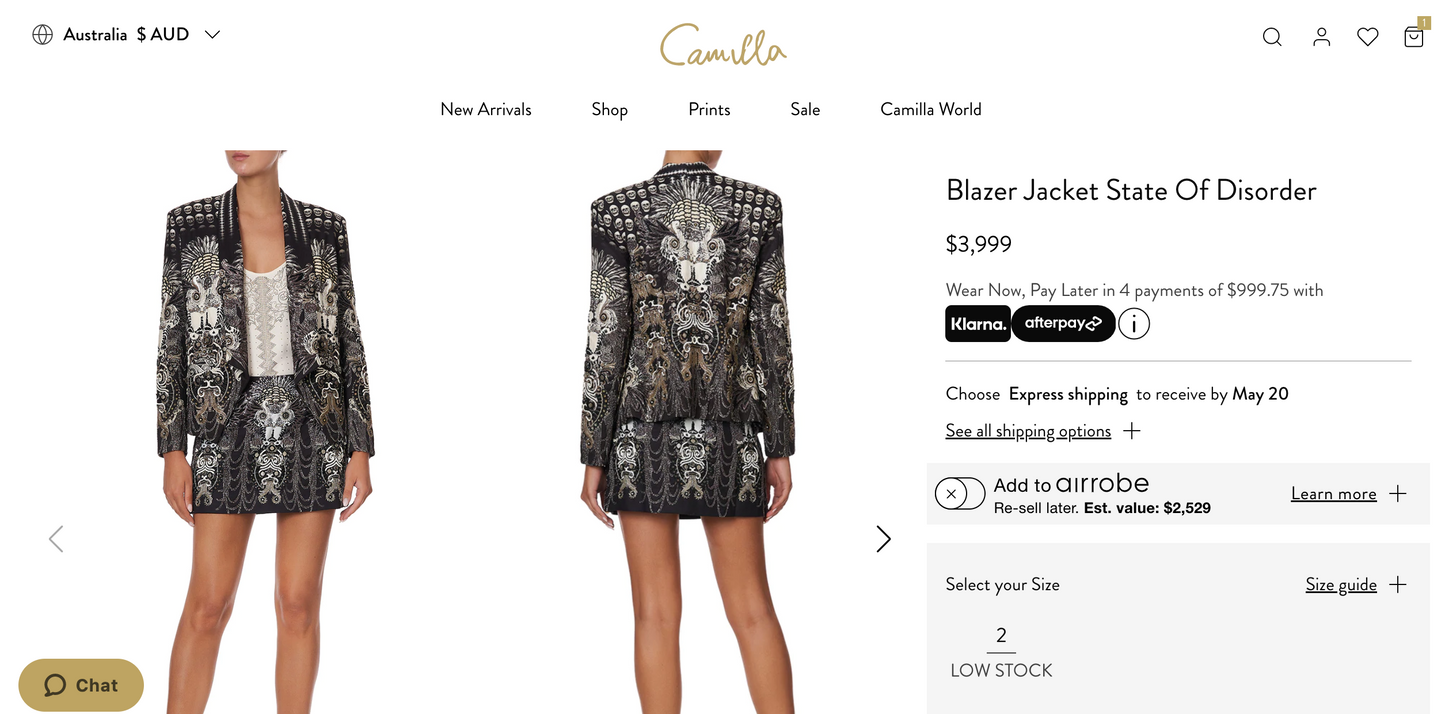This screenshot has height=714, width=1445.
Task: Click the payment info circle icon
Action: pos(1134,324)
